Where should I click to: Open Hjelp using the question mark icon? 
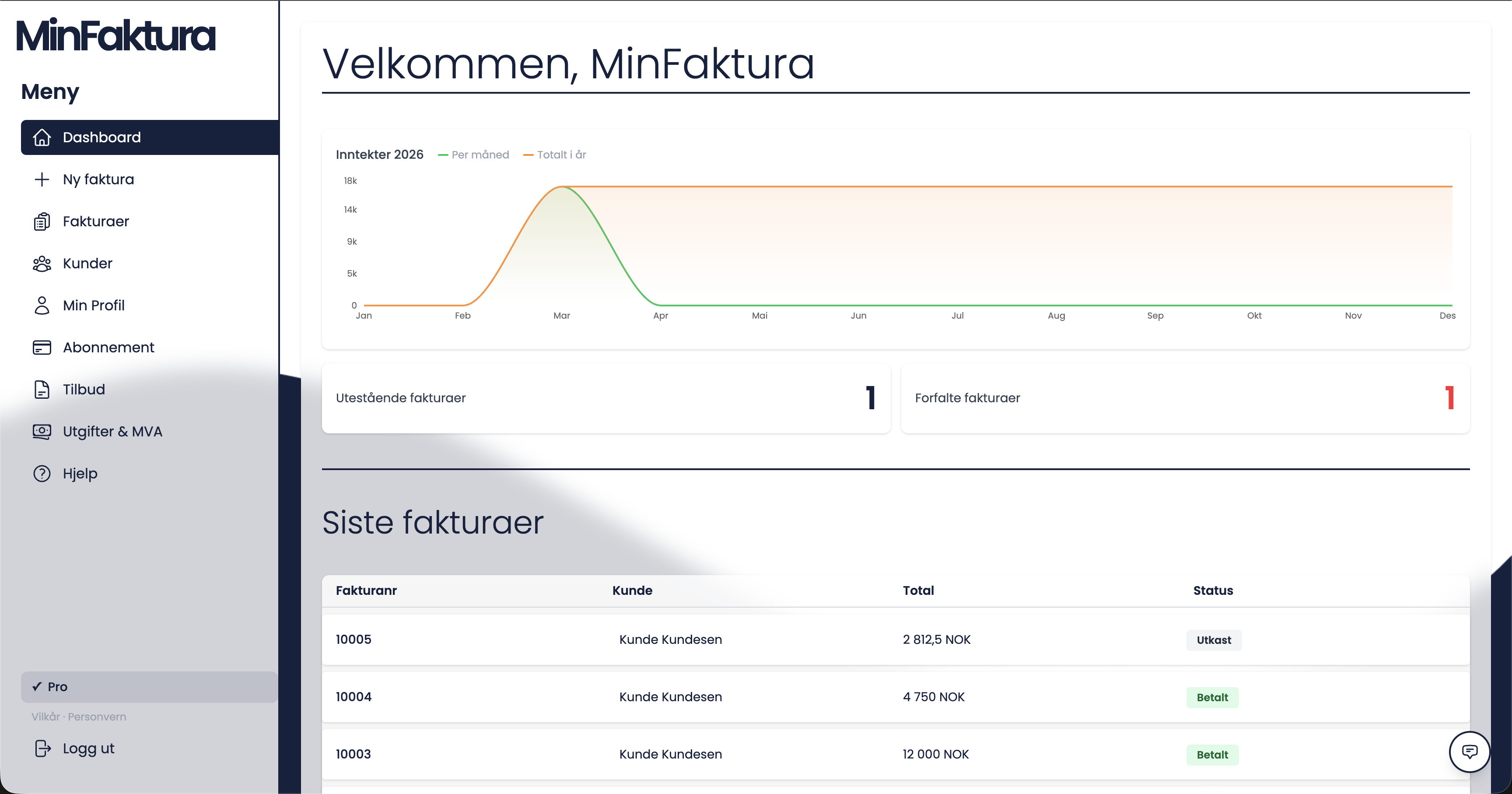(42, 473)
